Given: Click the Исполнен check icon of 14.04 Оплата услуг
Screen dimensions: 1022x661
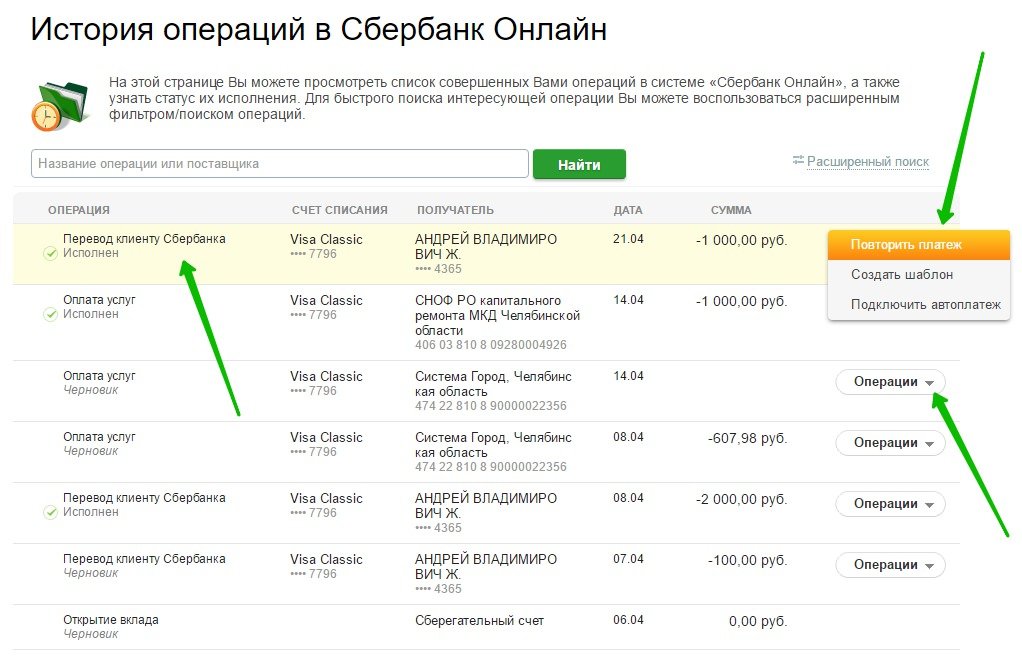Looking at the screenshot, I should click(50, 314).
